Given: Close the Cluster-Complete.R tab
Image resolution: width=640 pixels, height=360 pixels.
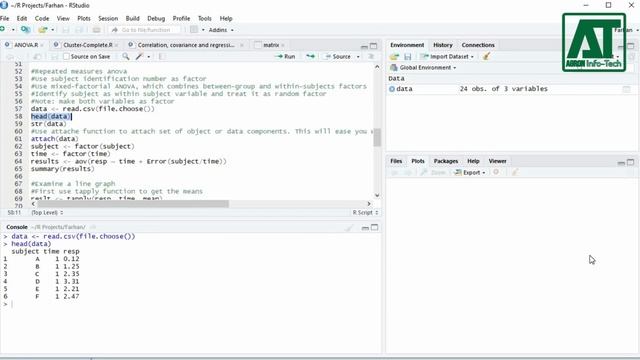Looking at the screenshot, I should click(117, 45).
